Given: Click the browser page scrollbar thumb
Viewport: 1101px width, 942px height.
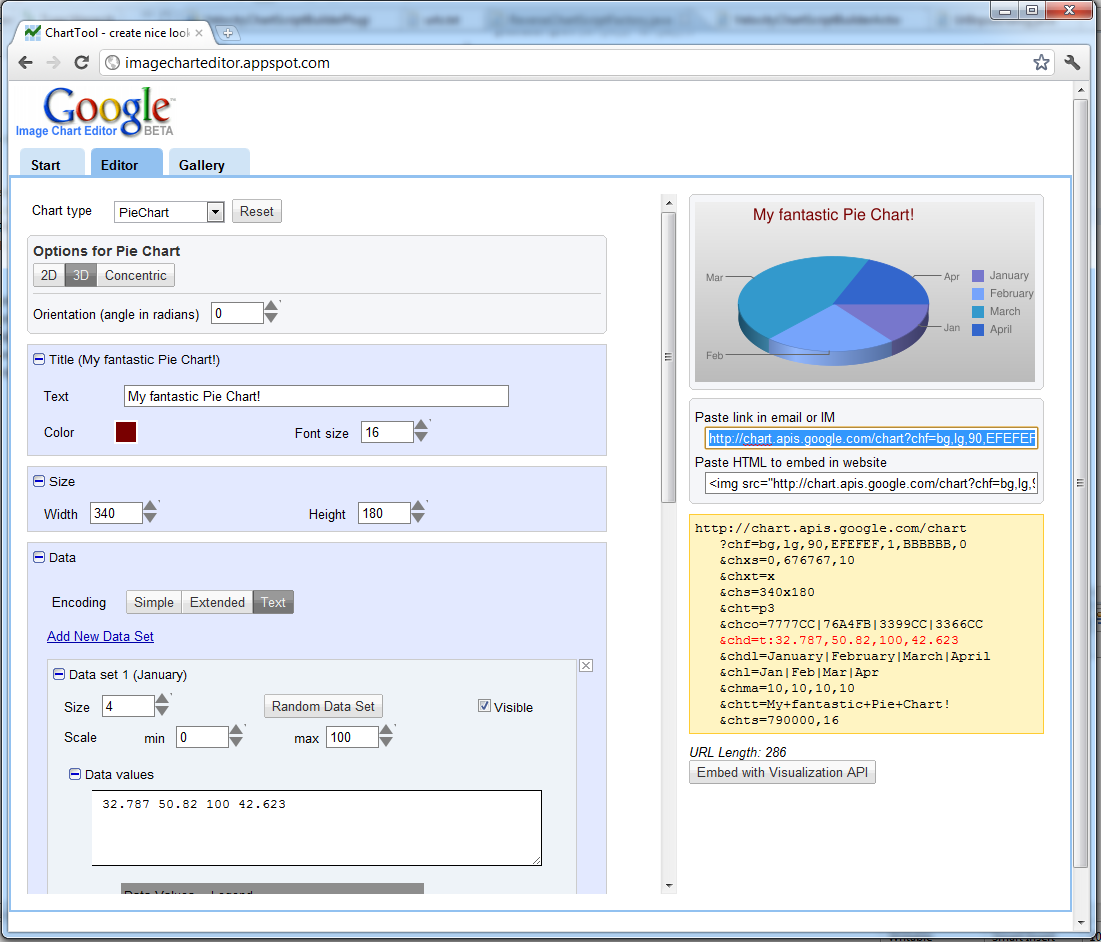Looking at the screenshot, I should pos(1080,484).
